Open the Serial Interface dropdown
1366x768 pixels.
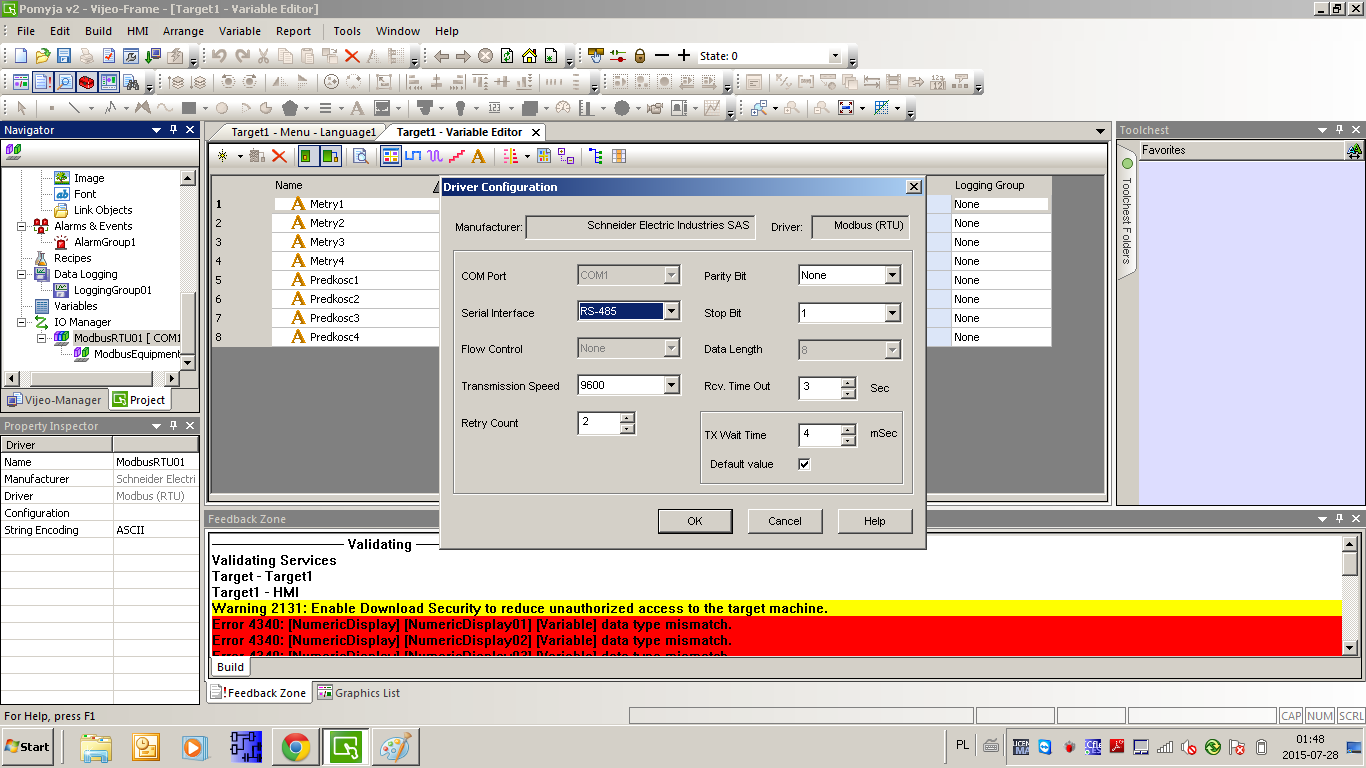click(x=672, y=312)
